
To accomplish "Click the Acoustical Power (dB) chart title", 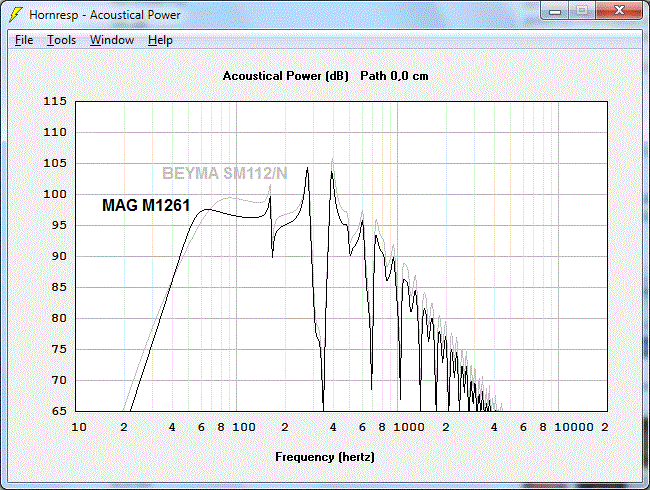I will point(286,76).
